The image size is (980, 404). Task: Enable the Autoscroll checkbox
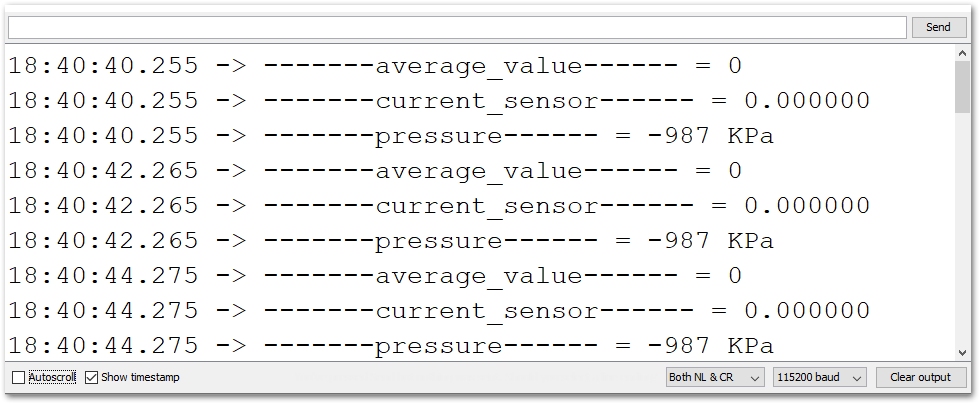19,377
